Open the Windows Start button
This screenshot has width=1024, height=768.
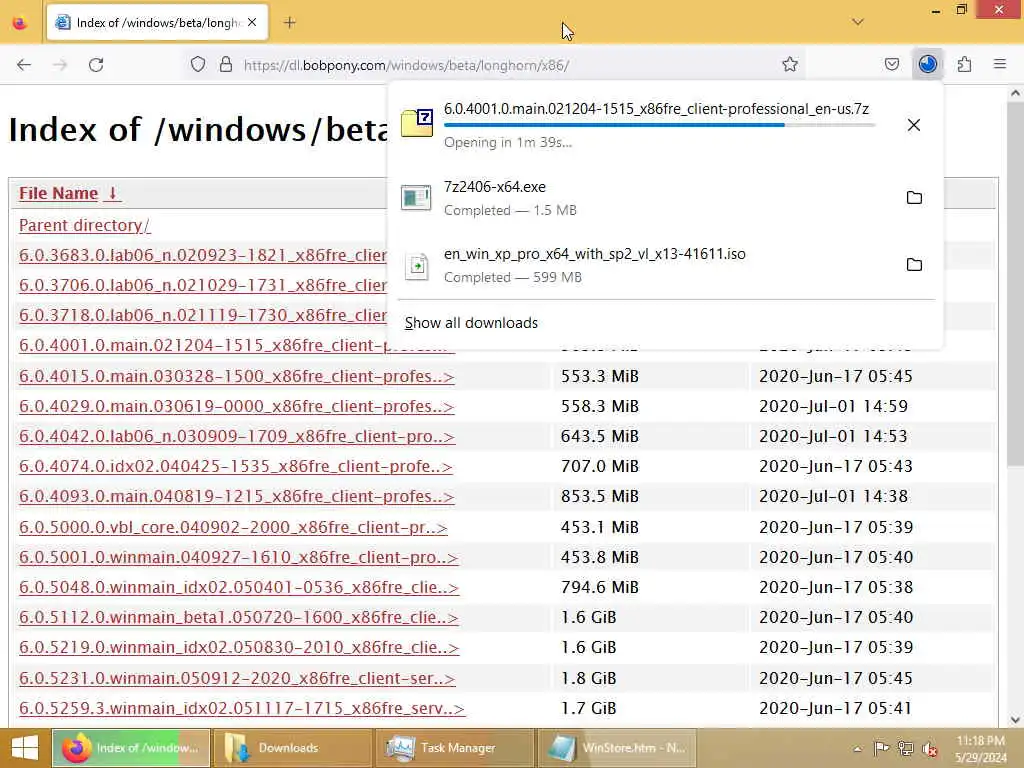[x=25, y=748]
